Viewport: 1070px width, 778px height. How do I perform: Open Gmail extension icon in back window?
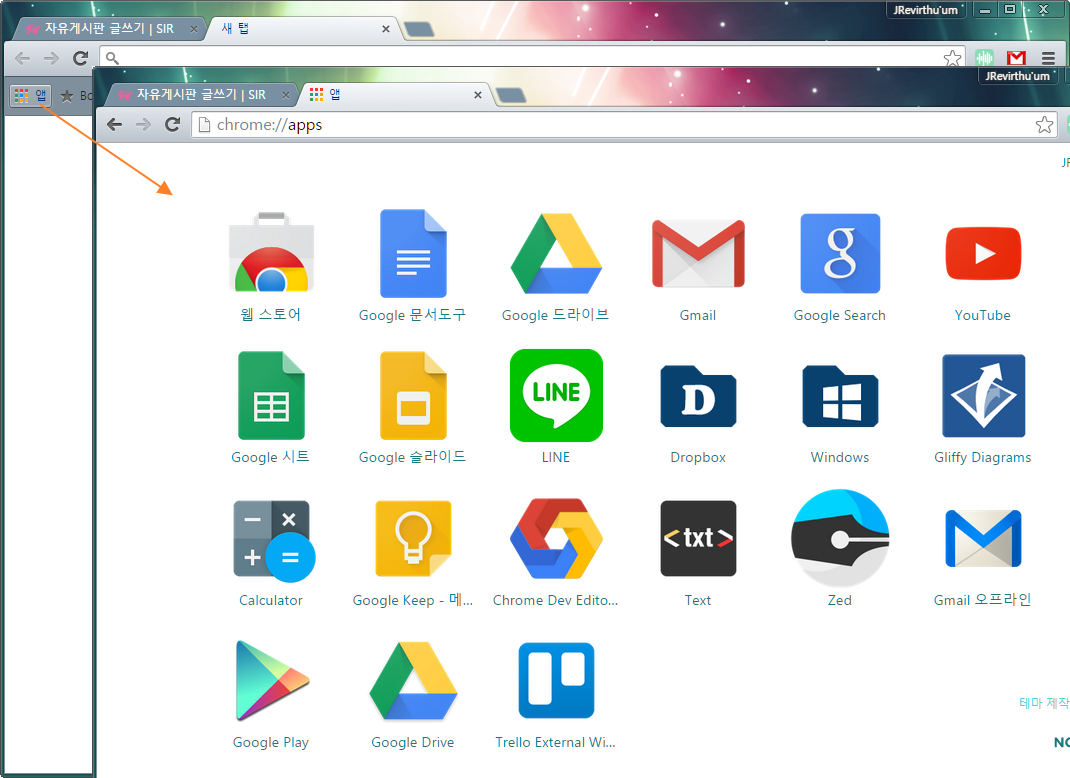[x=1016, y=58]
